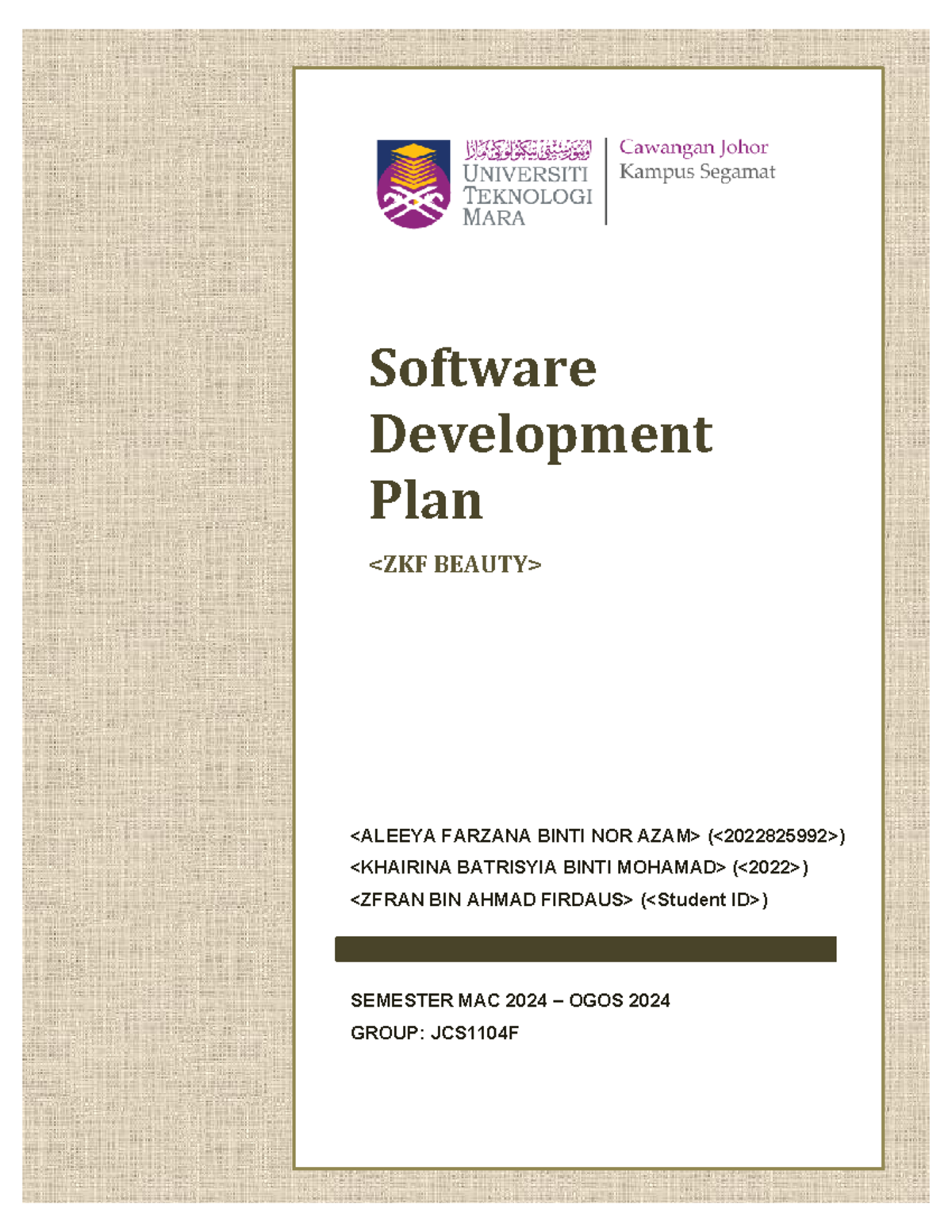Click the Kampus Segamat text mark
This screenshot has width=952, height=1232.
(x=698, y=170)
